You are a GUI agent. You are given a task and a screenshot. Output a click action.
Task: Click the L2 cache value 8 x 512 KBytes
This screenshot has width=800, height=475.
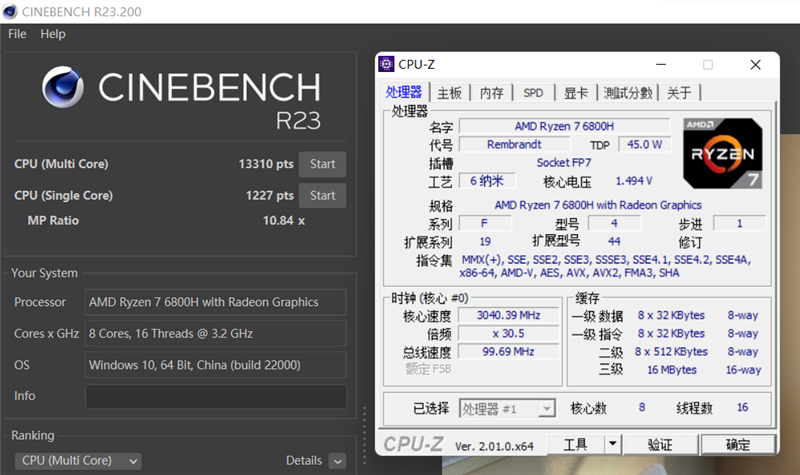pos(671,352)
